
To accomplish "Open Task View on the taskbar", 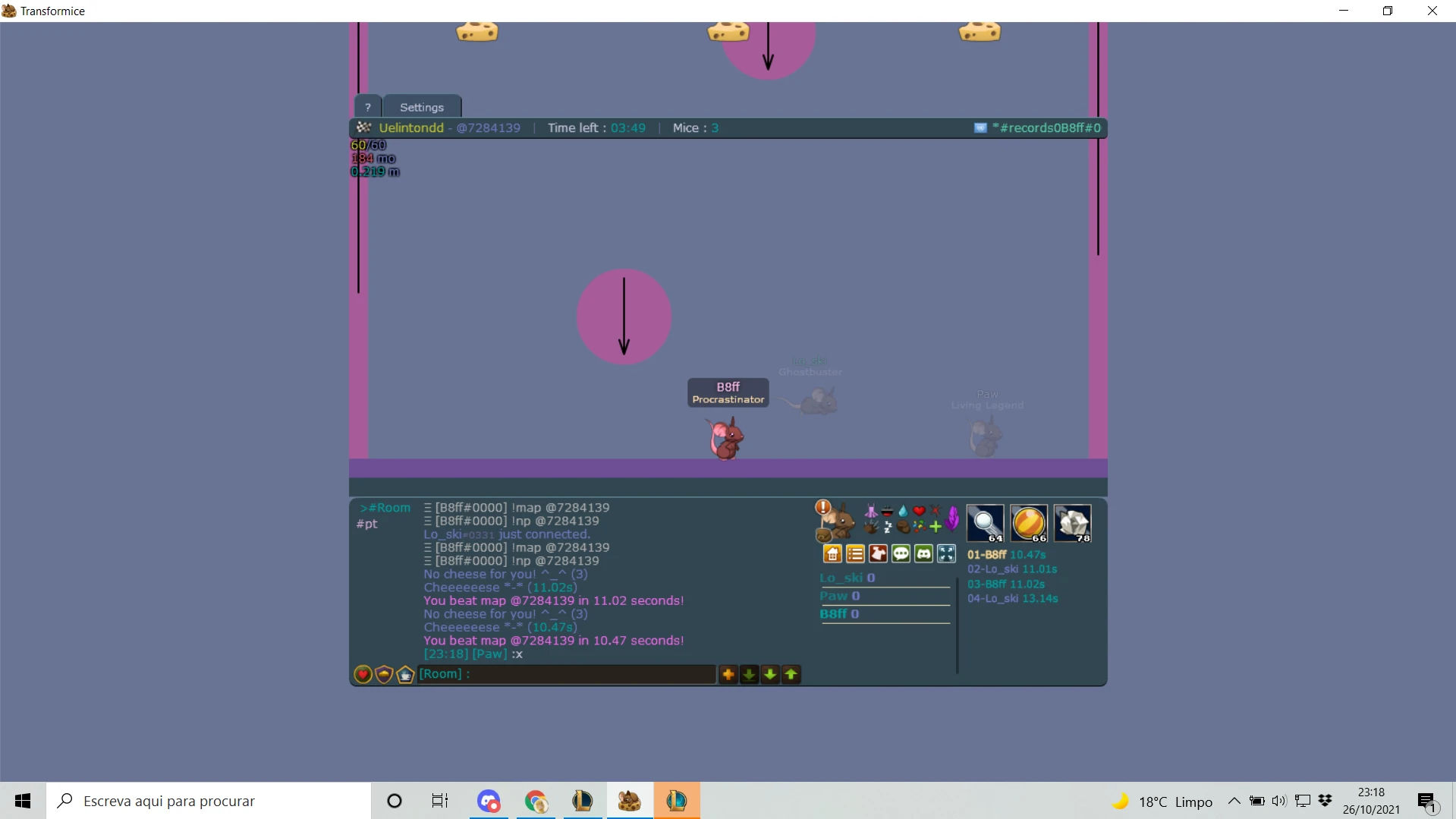I will 440,801.
